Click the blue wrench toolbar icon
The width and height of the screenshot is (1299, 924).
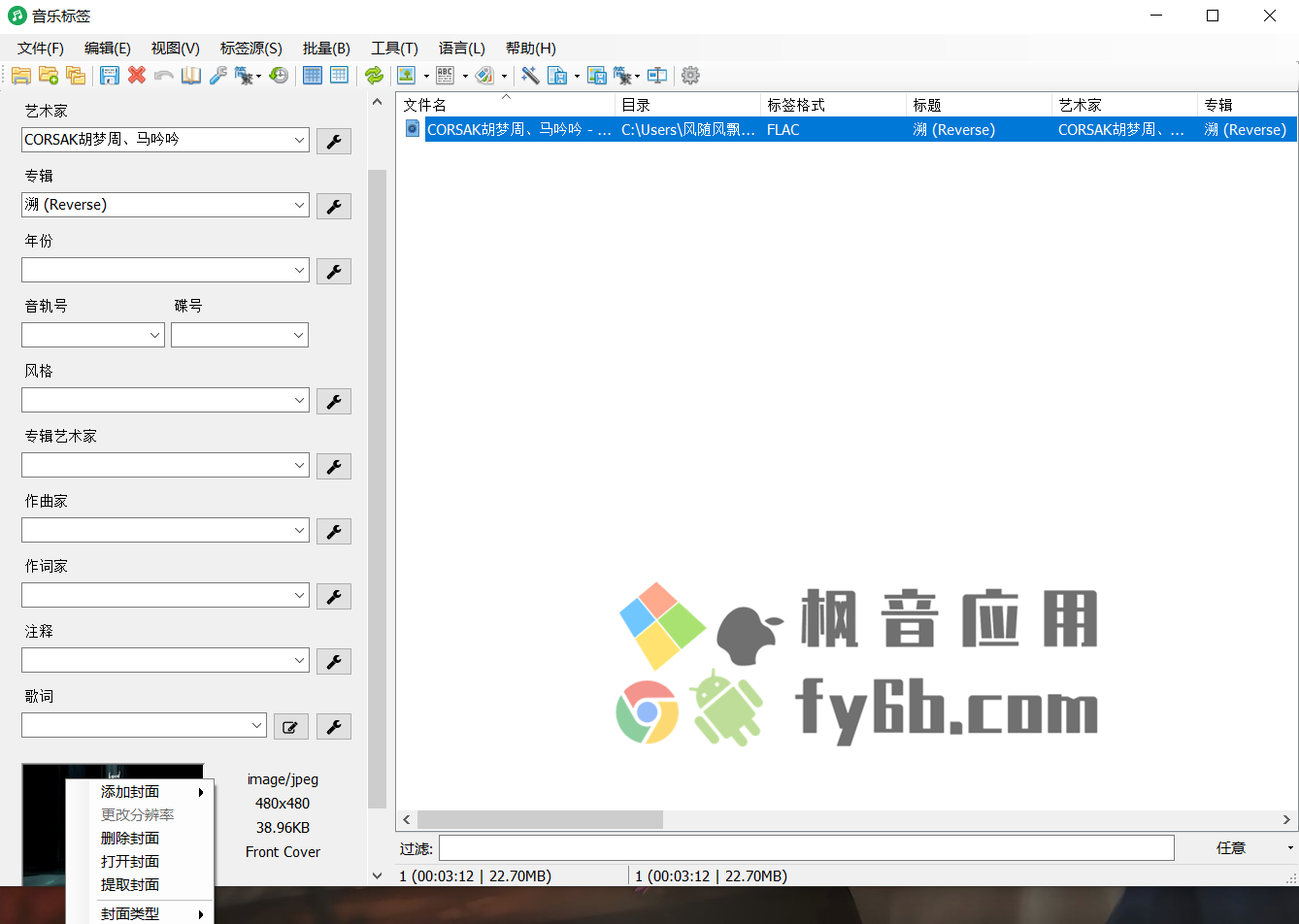coord(218,76)
